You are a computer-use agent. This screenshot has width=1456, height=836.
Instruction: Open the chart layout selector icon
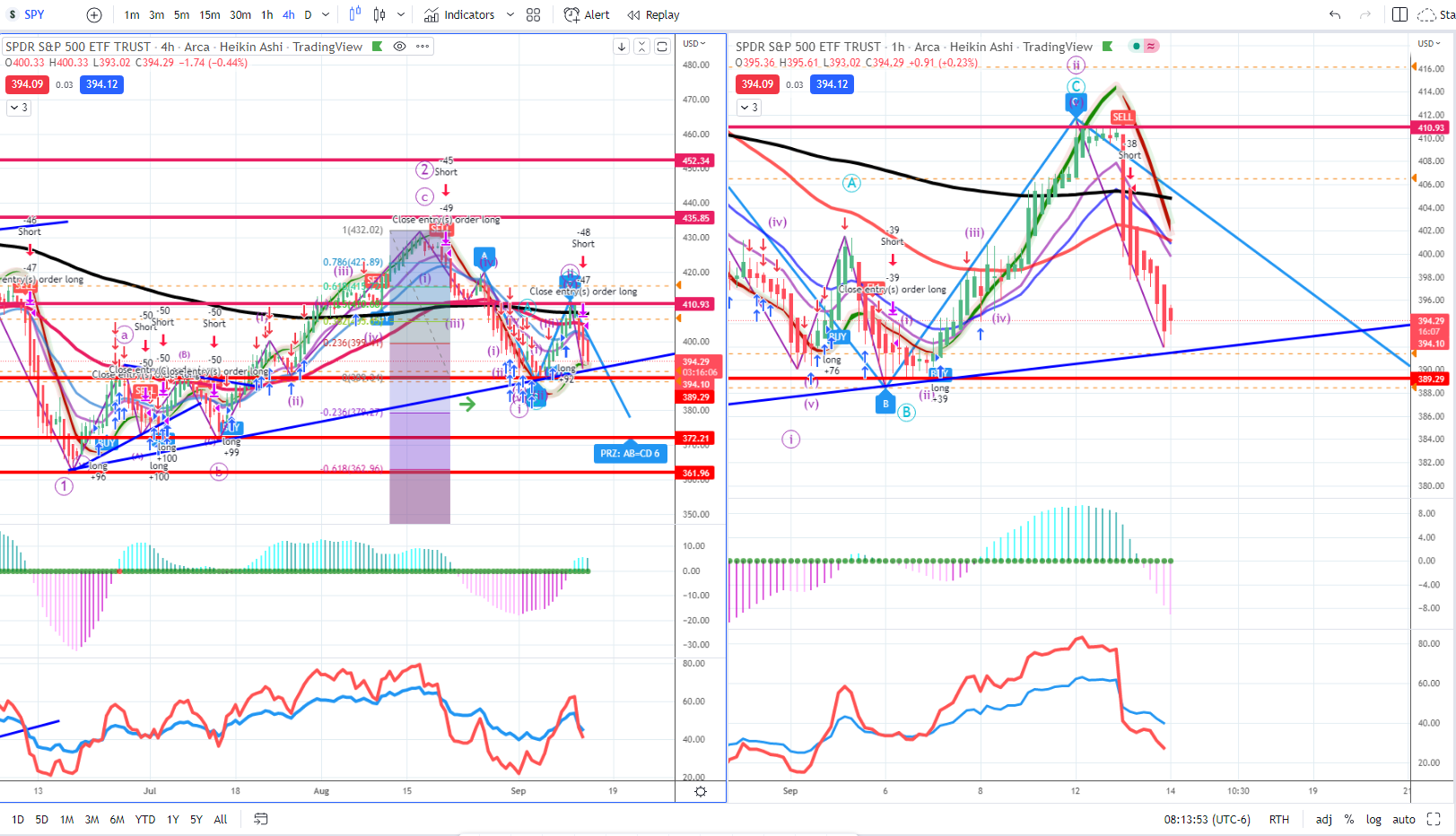1399,14
